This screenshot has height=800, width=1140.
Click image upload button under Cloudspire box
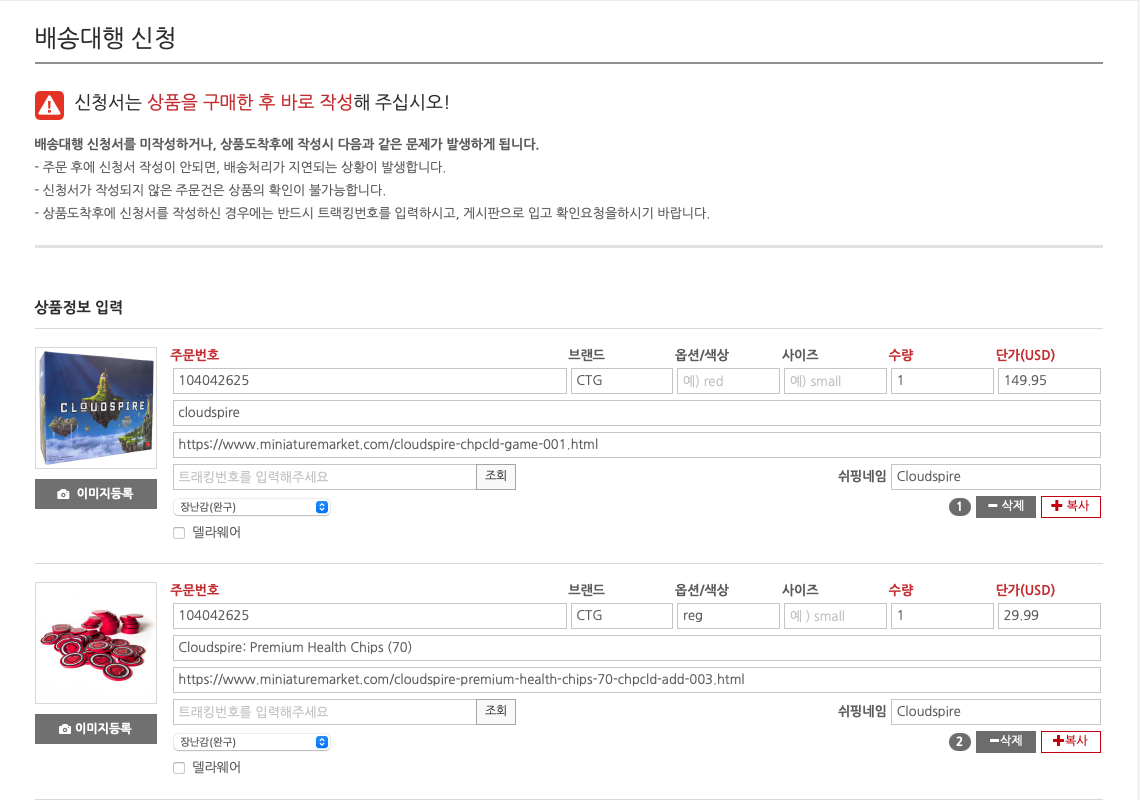(x=96, y=494)
